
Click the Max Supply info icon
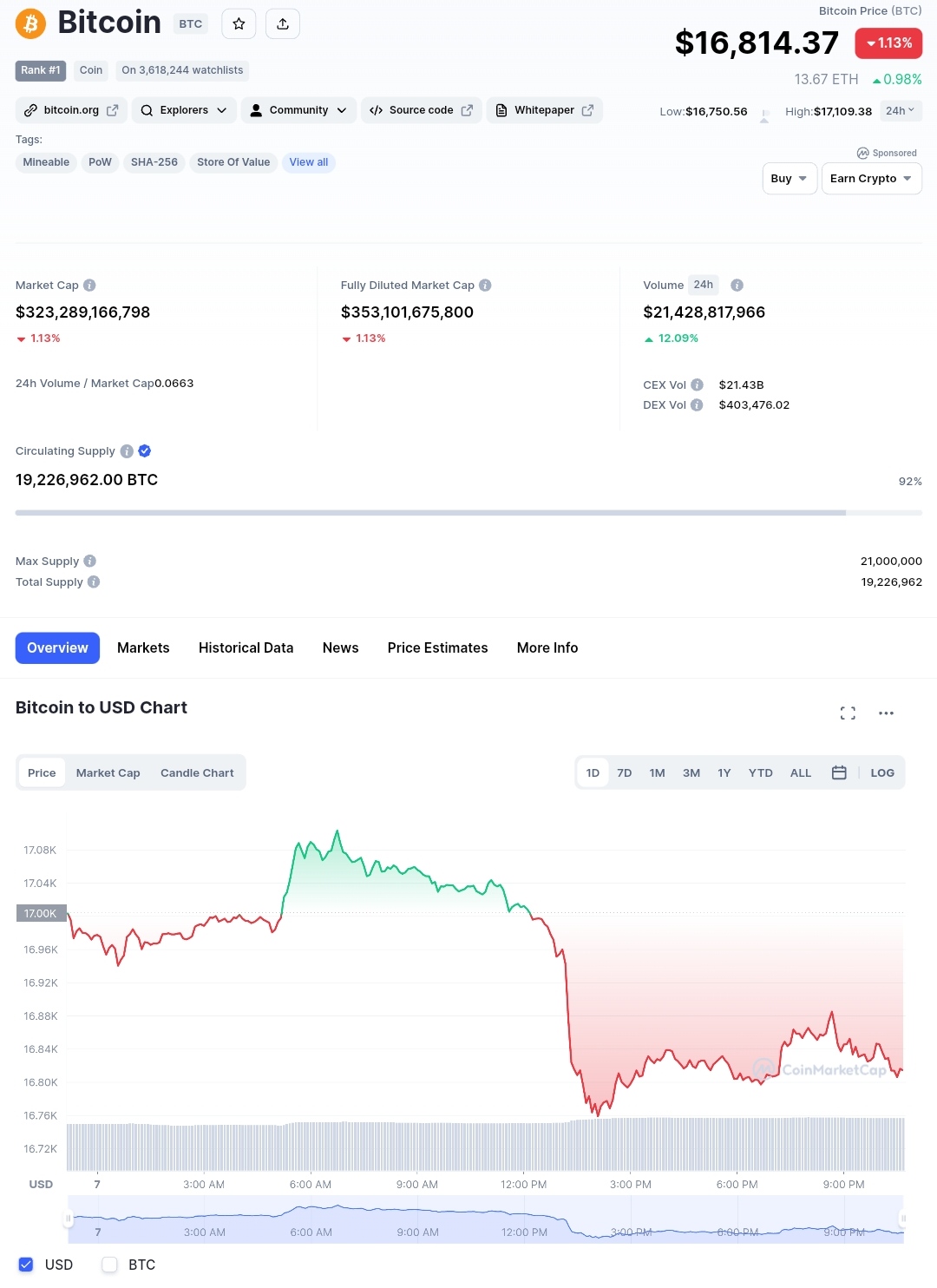coord(90,562)
